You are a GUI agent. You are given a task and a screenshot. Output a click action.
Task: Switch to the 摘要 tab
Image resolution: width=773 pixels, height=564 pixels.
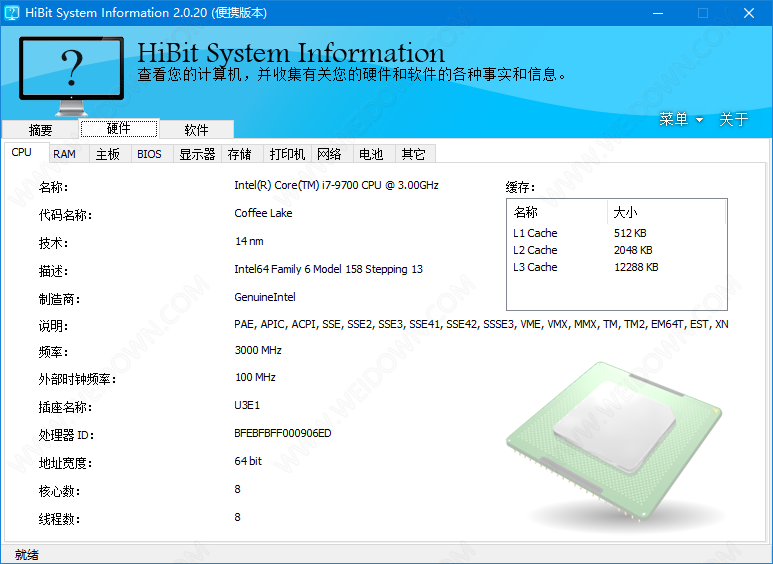(x=40, y=130)
